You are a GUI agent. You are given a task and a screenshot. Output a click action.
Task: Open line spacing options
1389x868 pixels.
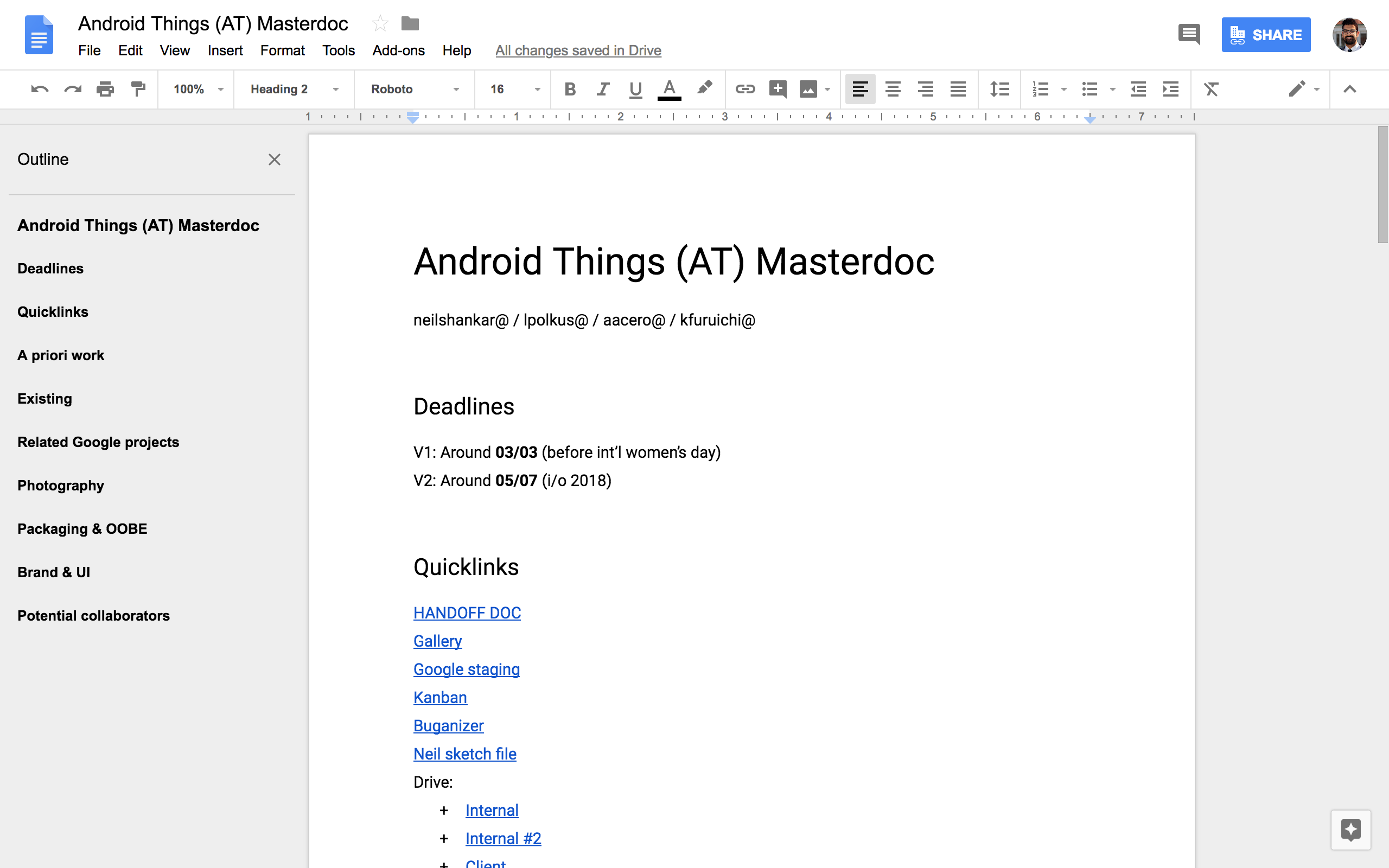pos(999,89)
